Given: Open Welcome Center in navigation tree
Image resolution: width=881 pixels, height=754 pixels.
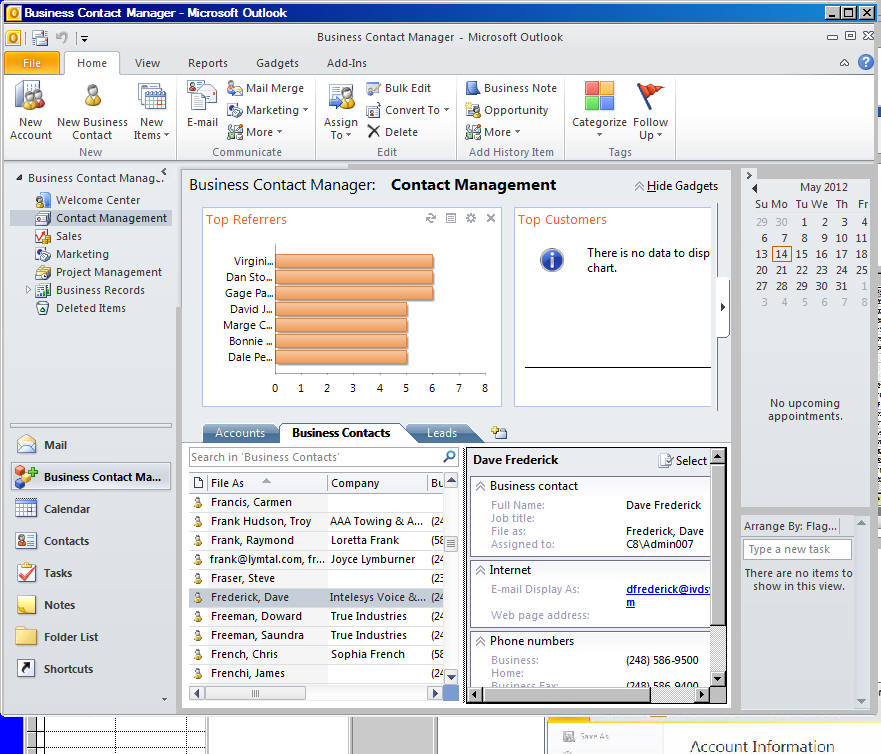Looking at the screenshot, I should [98, 200].
